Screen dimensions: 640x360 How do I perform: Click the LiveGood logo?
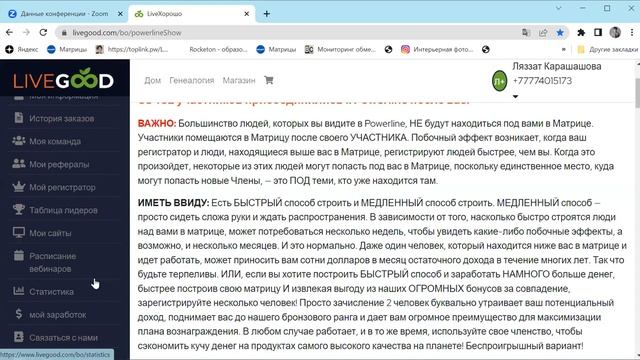pyautogui.click(x=63, y=79)
